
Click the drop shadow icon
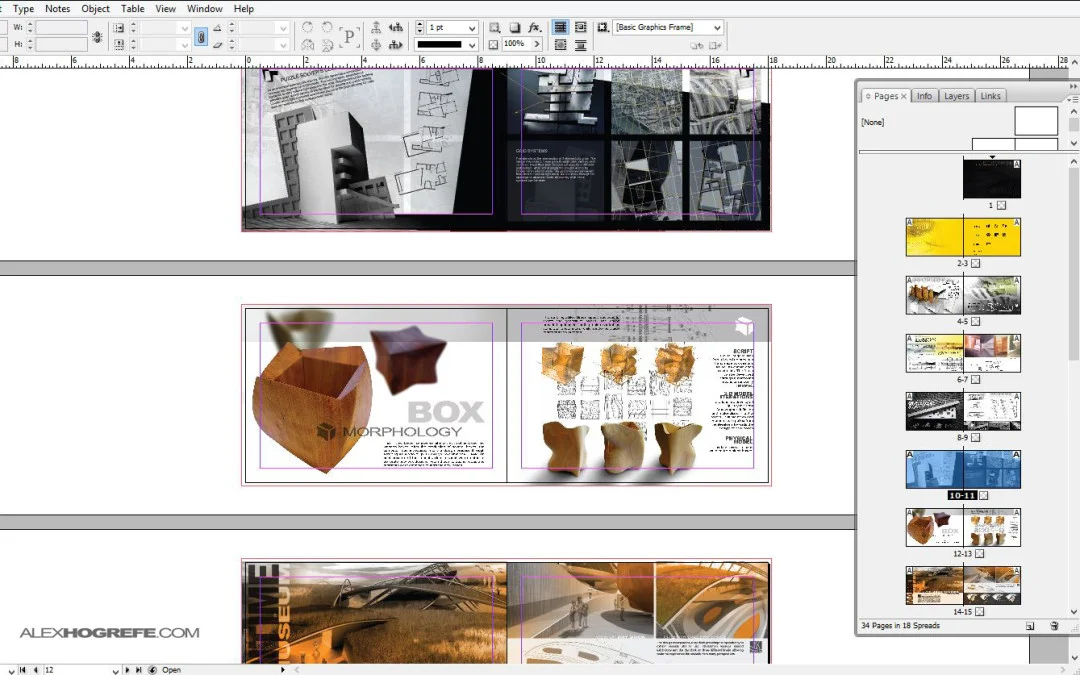pos(515,27)
